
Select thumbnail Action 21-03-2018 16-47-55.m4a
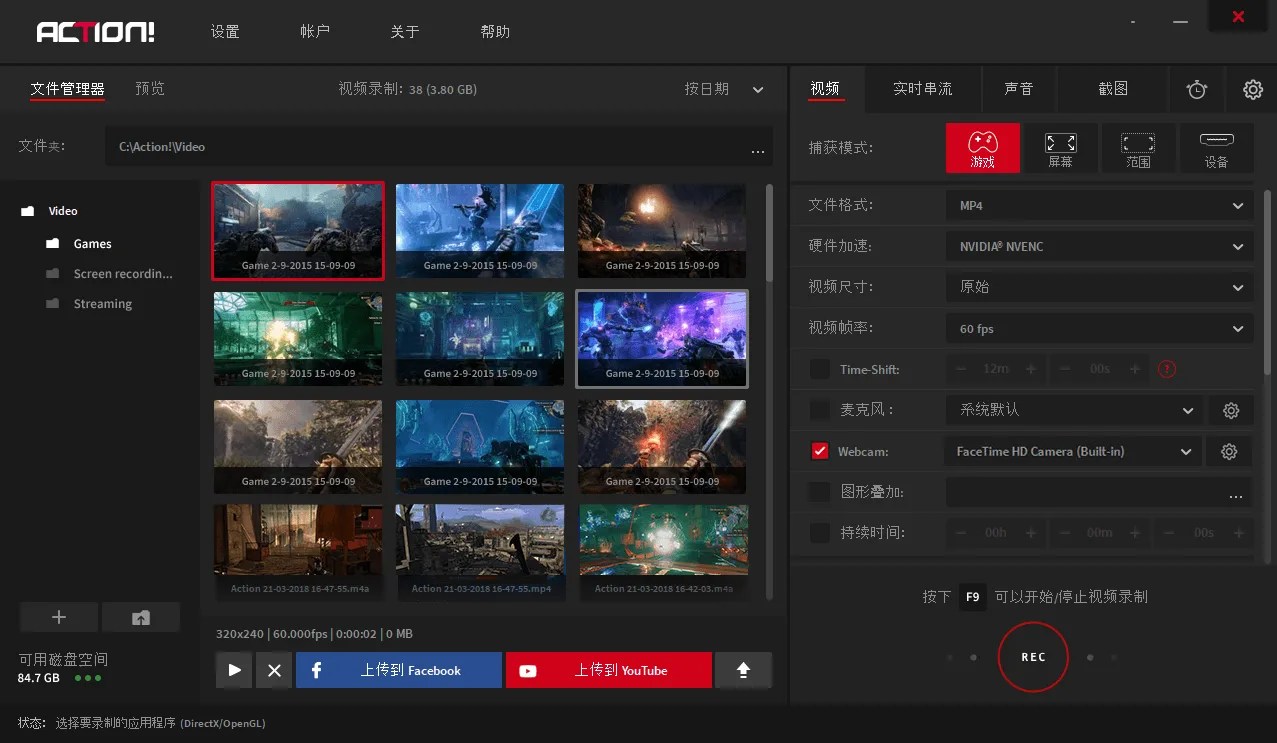(x=298, y=553)
